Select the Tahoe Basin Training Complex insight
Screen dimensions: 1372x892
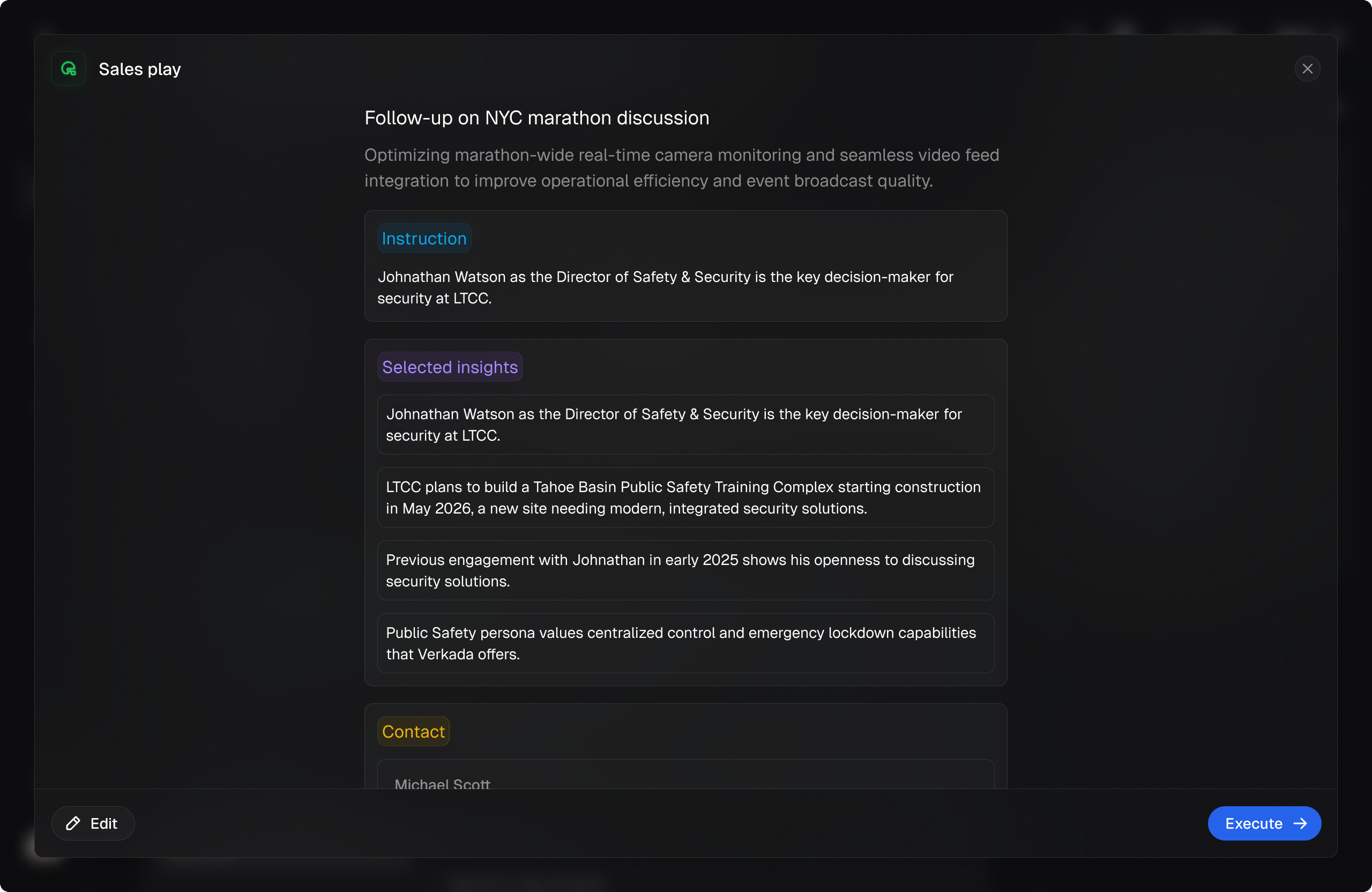685,497
